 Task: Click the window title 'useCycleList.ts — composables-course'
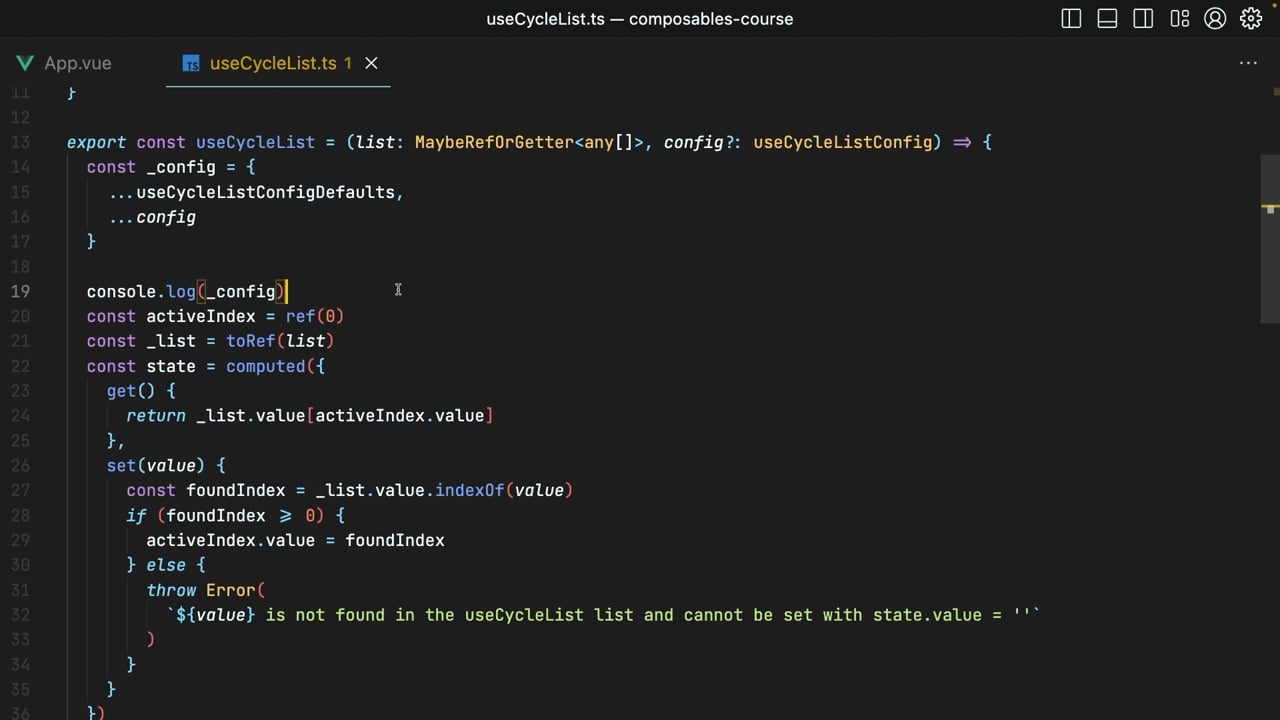point(640,19)
